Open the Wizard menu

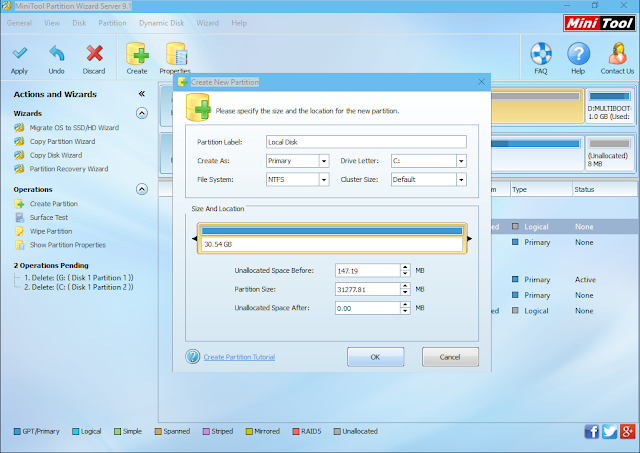click(x=208, y=23)
